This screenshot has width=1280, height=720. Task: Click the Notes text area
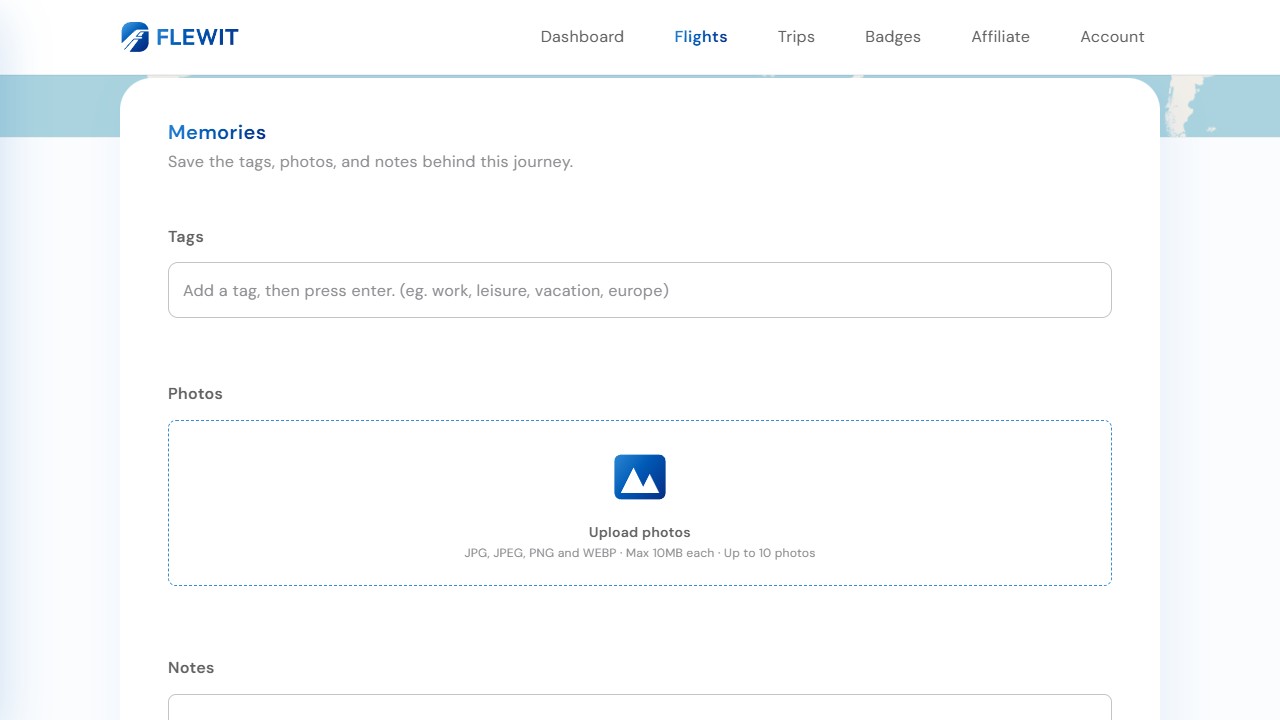pos(640,707)
